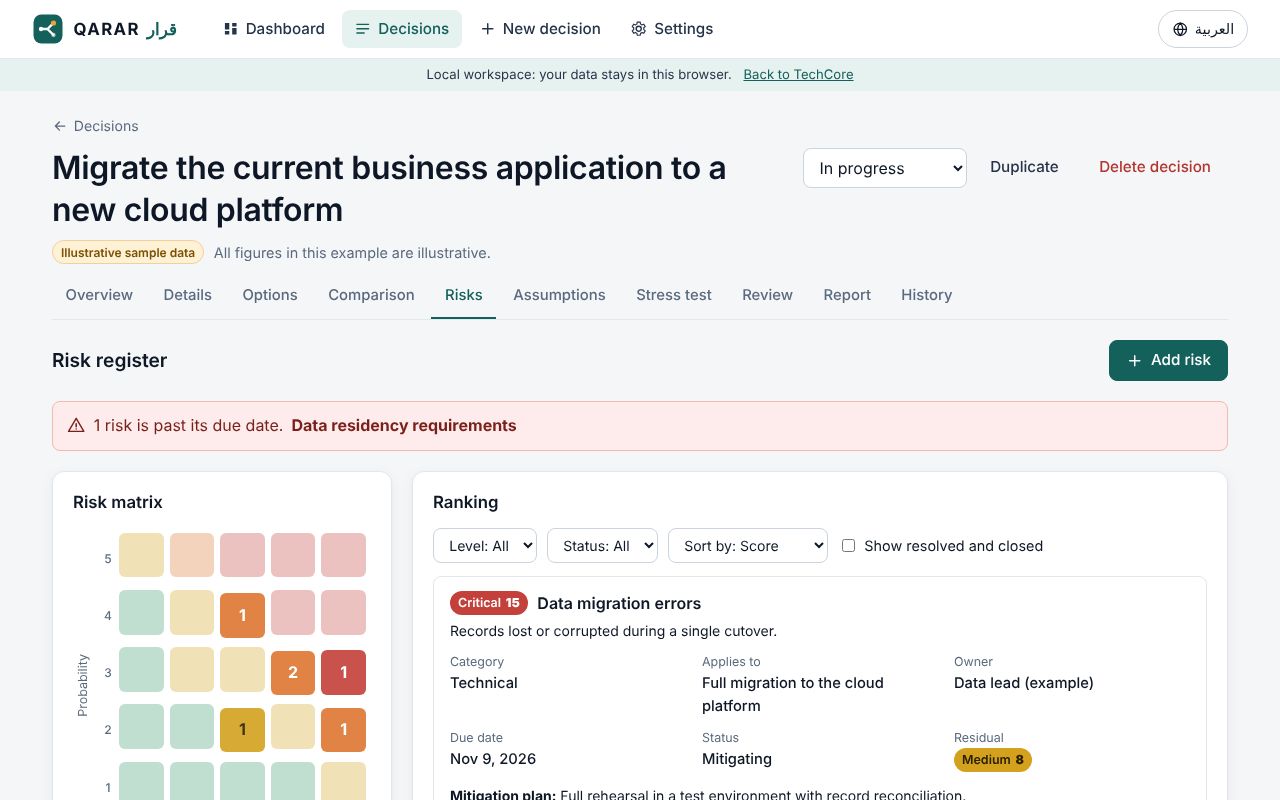
Task: Switch to the Options tab
Action: [x=270, y=295]
